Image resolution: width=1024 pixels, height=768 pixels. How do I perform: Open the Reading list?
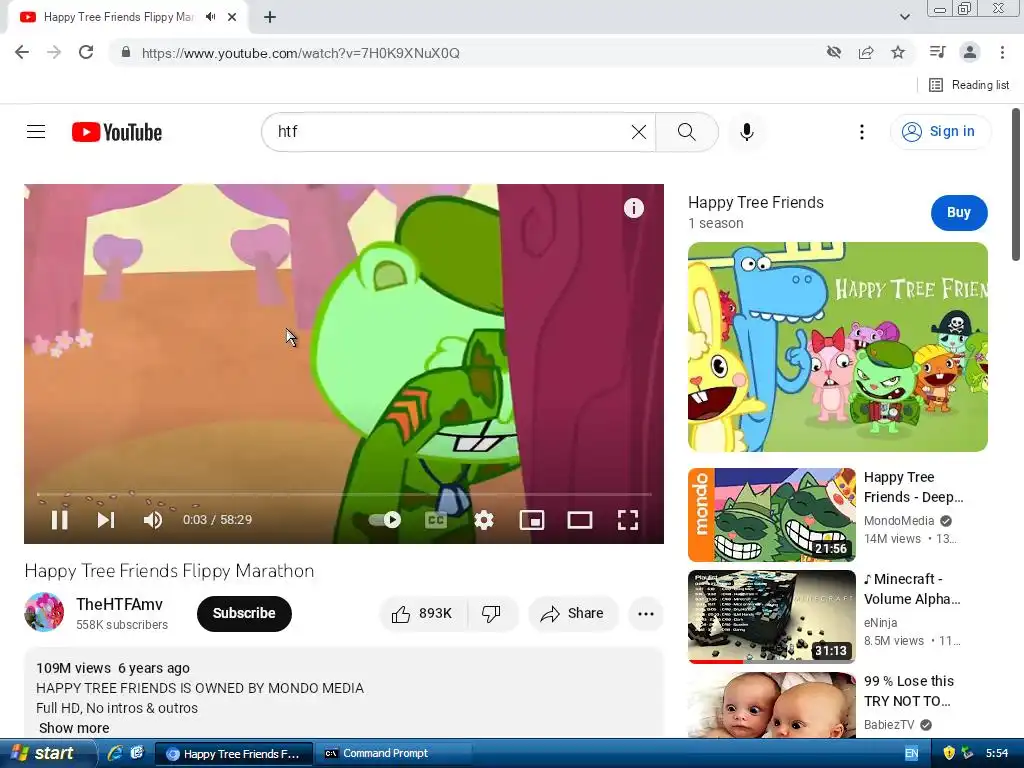(x=969, y=85)
